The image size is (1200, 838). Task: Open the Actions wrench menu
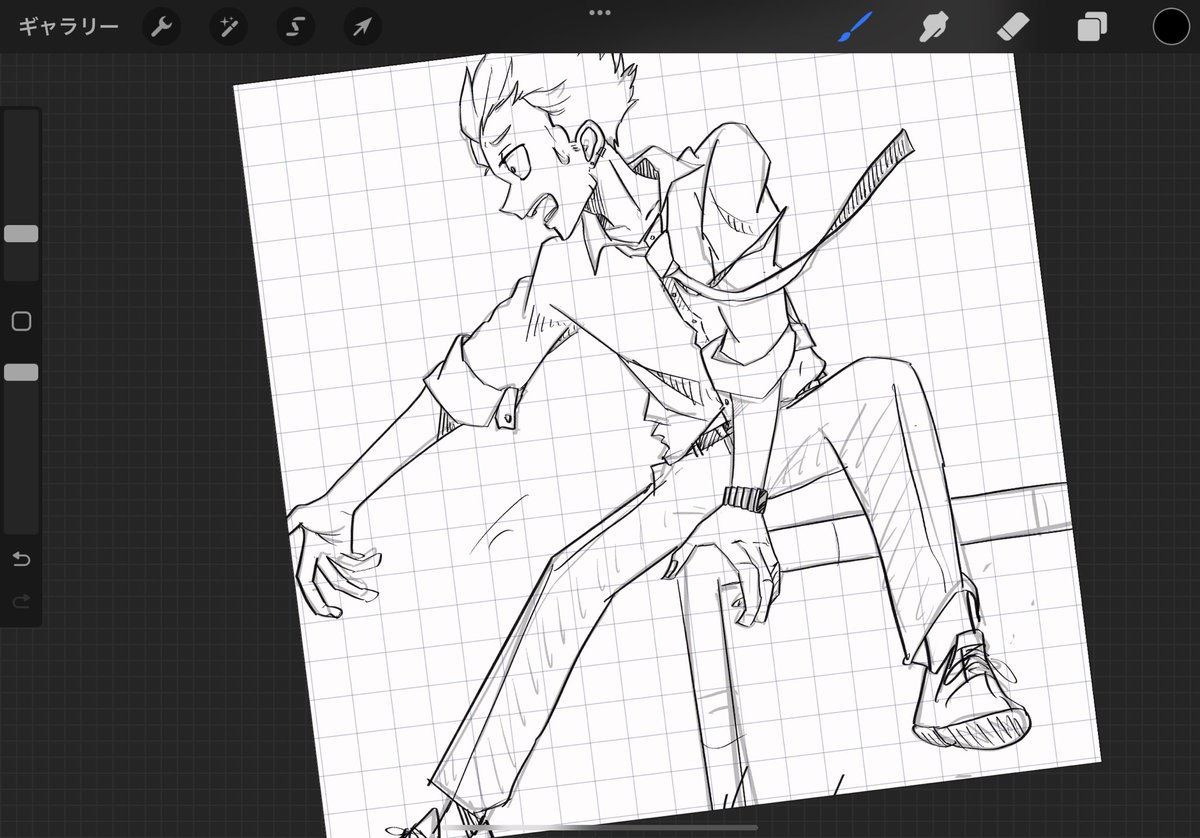coord(161,27)
